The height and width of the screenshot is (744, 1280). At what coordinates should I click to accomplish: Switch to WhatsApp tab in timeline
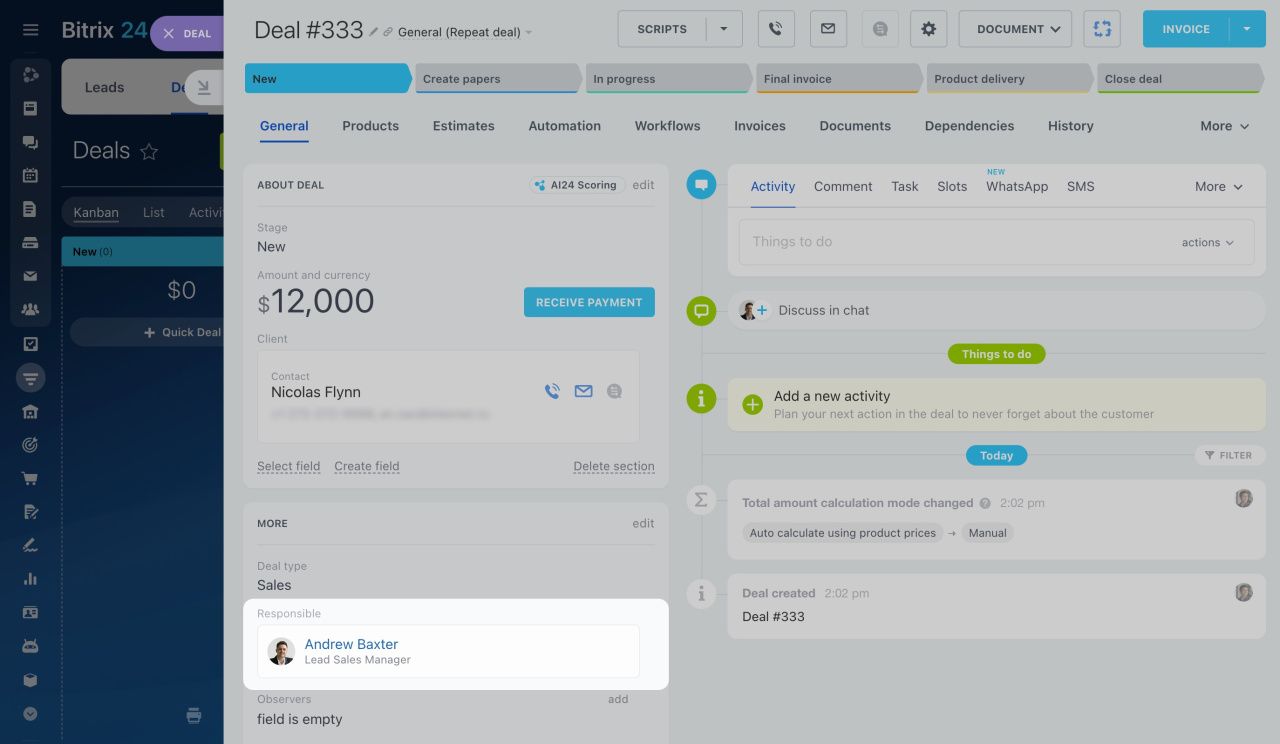pyautogui.click(x=1017, y=187)
